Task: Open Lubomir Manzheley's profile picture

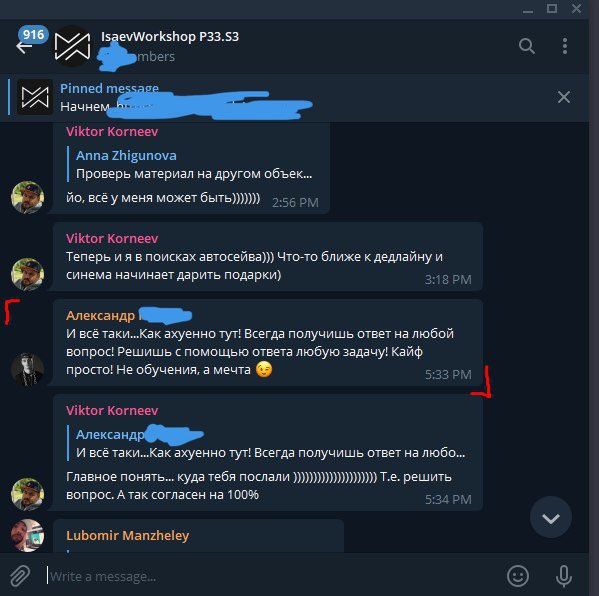Action: 27,535
